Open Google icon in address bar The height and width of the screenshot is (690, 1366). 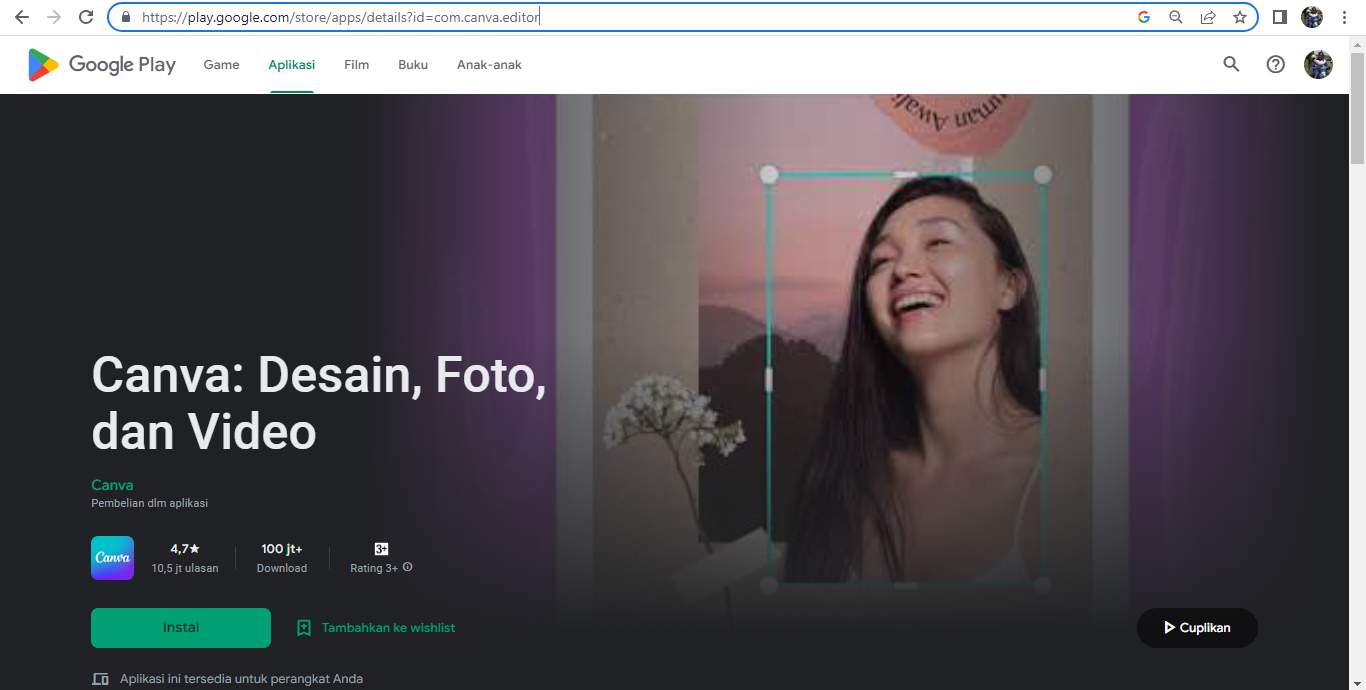1144,17
